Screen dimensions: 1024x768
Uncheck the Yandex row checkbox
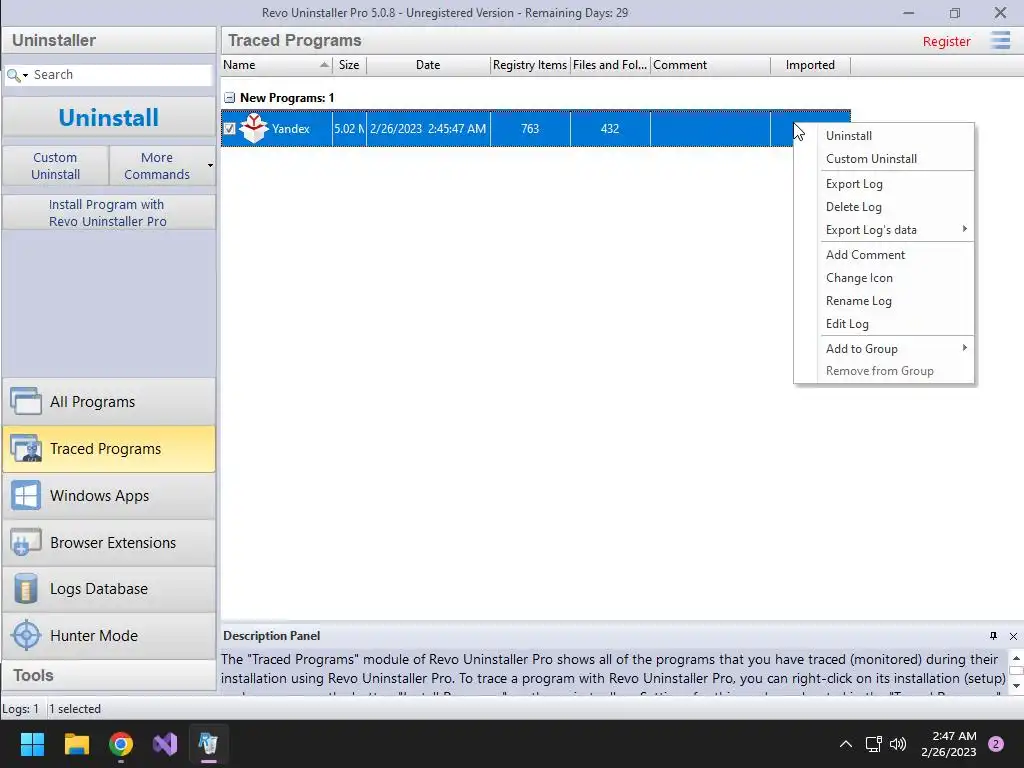click(x=229, y=129)
